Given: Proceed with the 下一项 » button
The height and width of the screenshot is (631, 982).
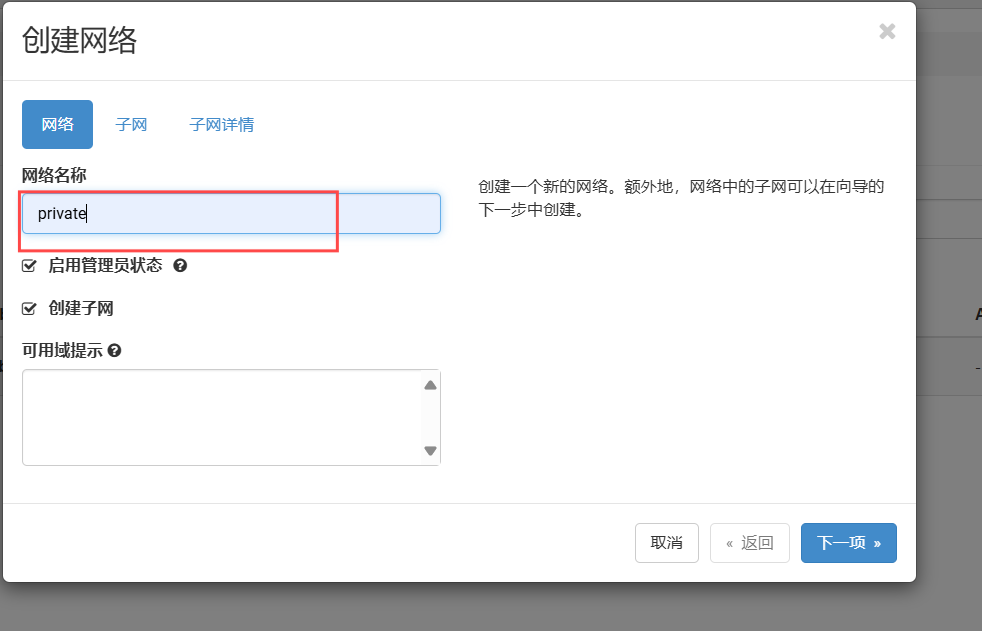Looking at the screenshot, I should coord(848,543).
